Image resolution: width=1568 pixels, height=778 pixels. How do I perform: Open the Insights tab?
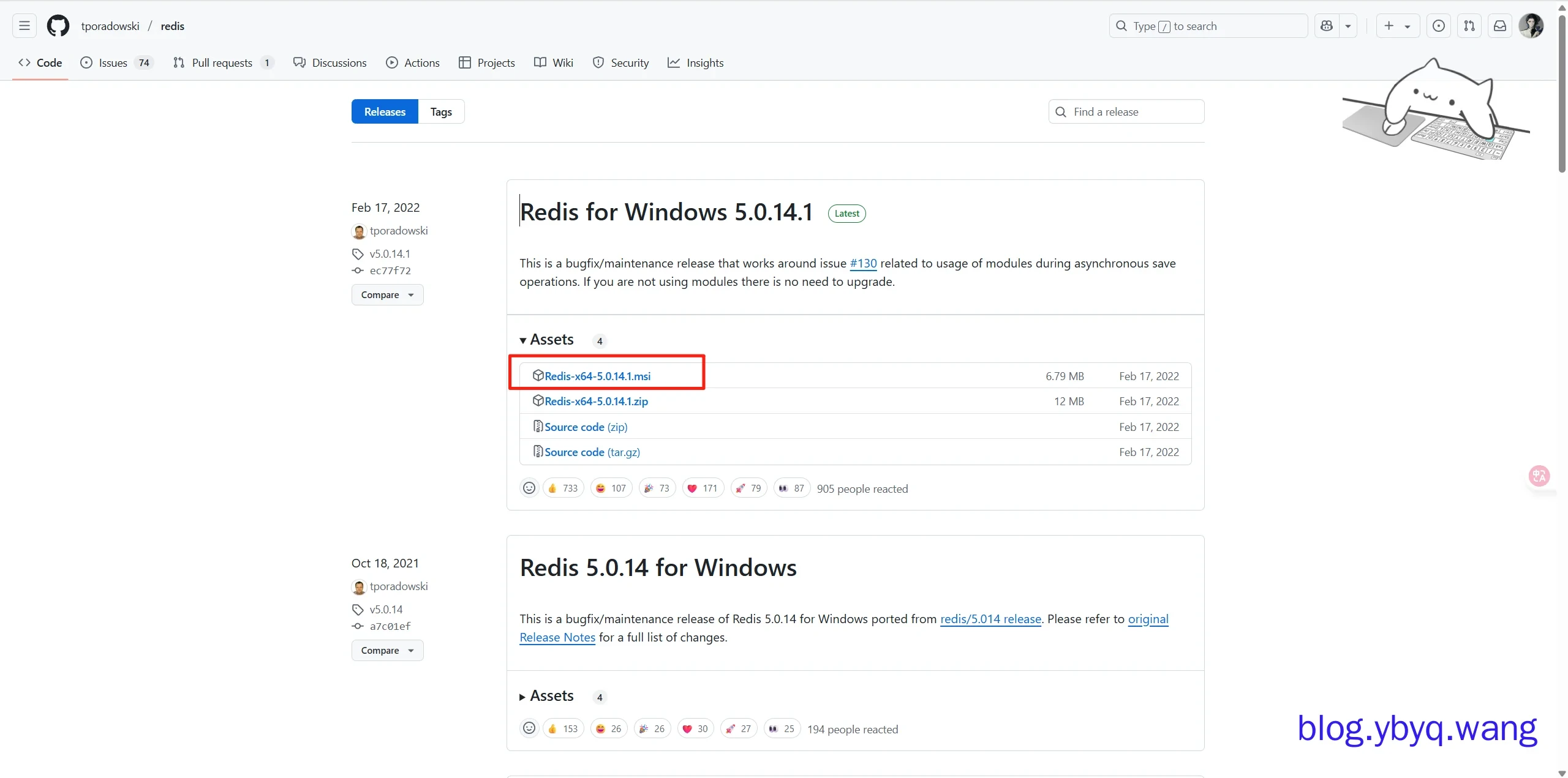[x=696, y=62]
